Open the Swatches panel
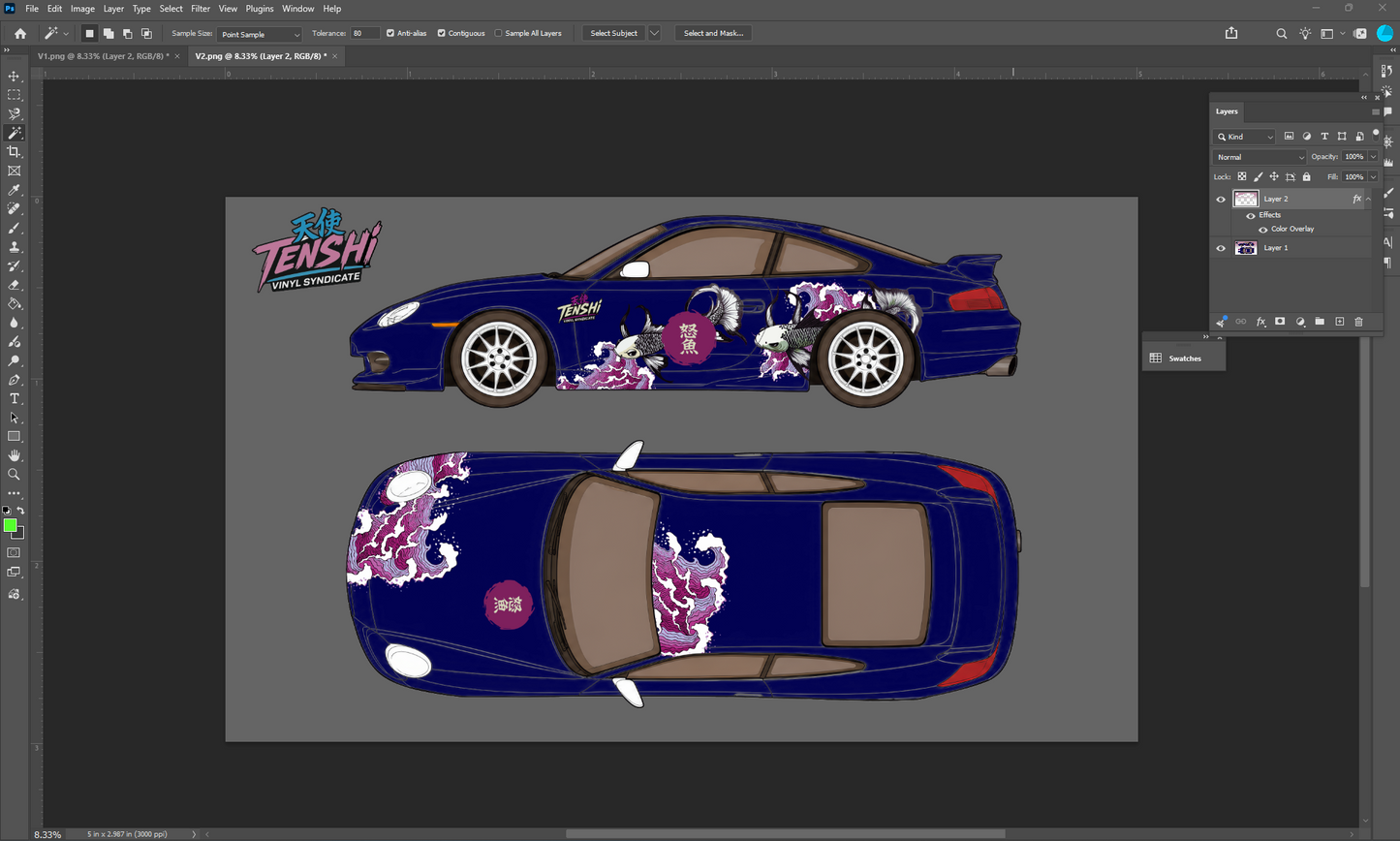The width and height of the screenshot is (1400, 841). click(1184, 358)
